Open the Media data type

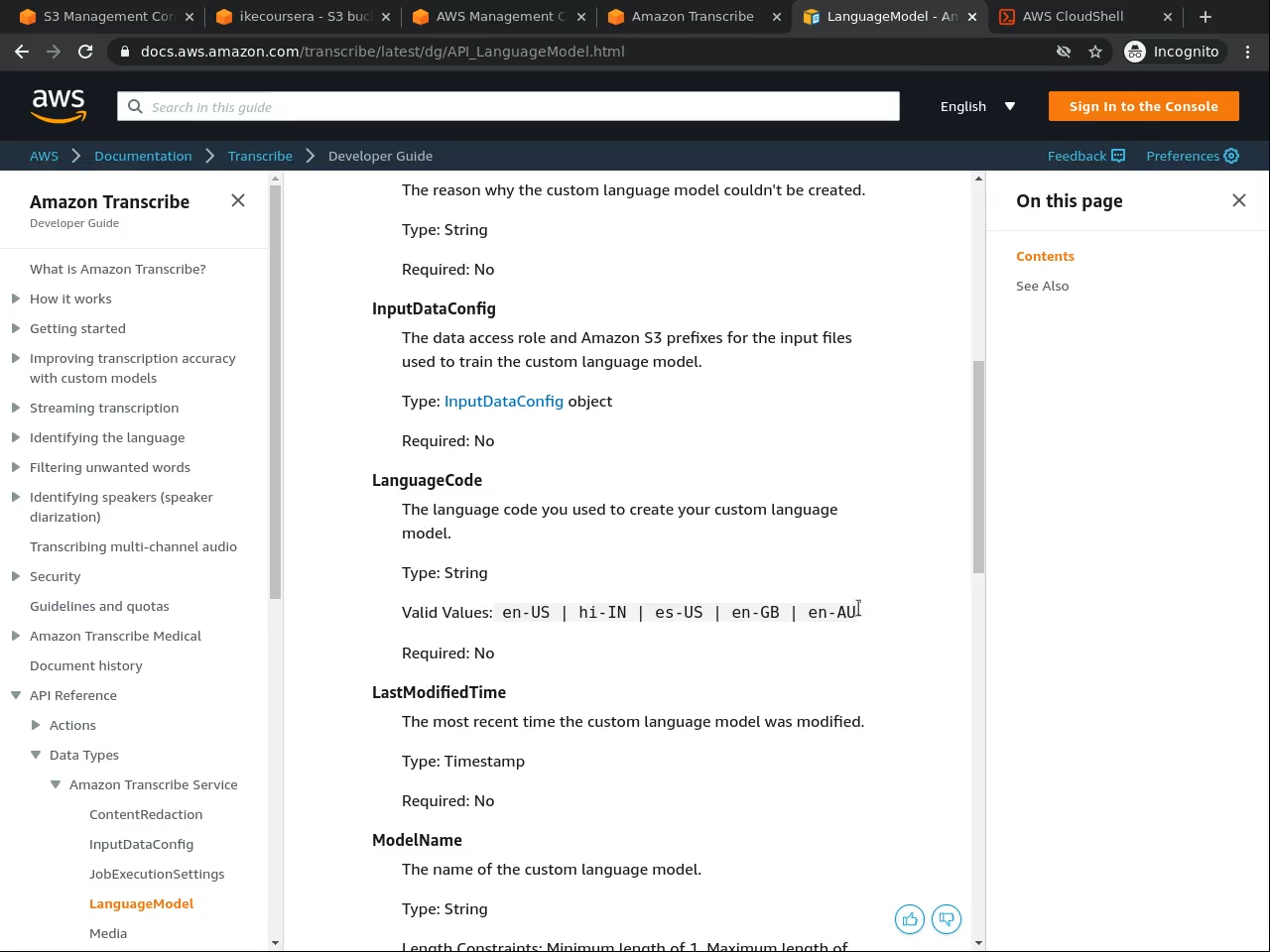coord(108,933)
